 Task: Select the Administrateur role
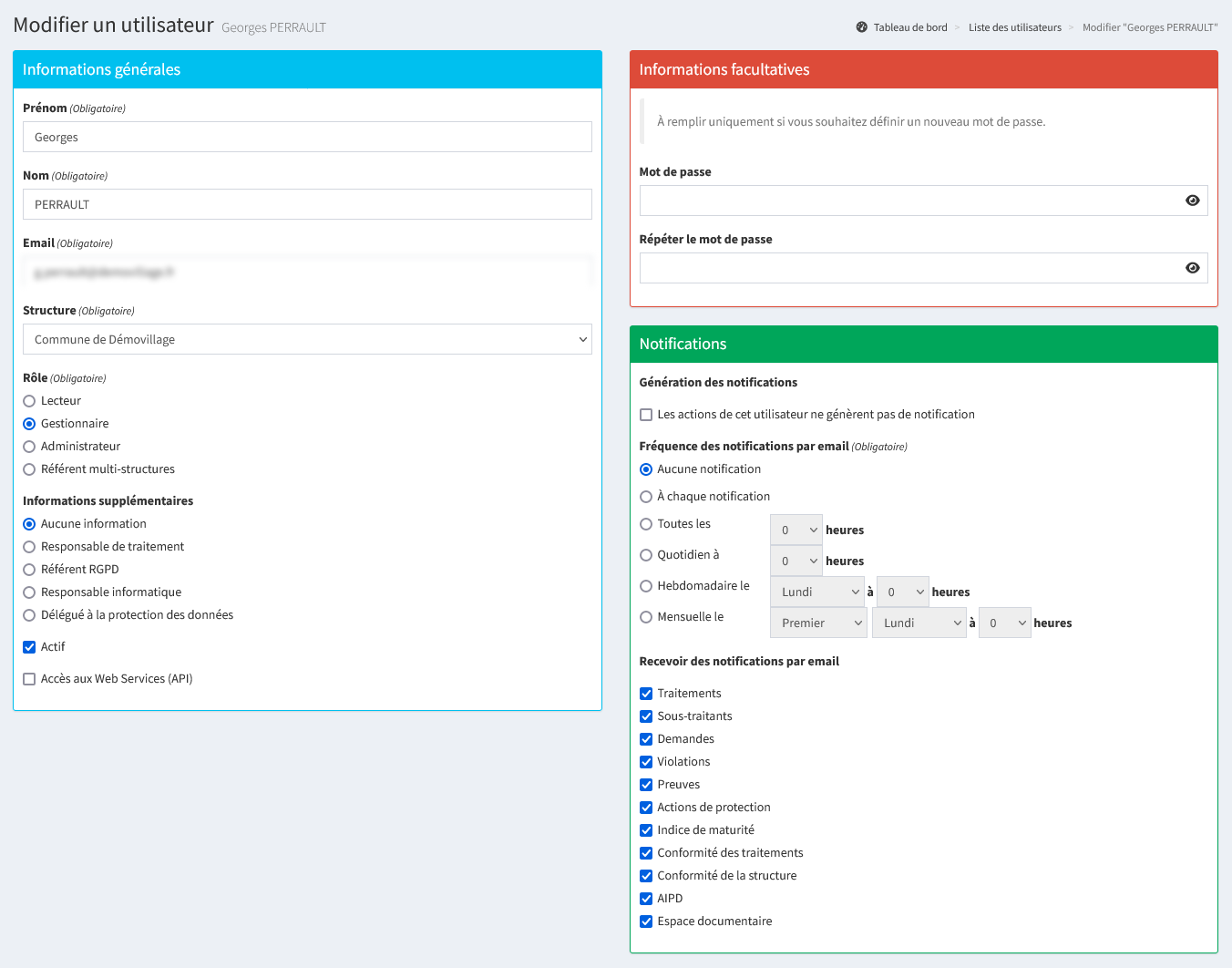click(29, 447)
